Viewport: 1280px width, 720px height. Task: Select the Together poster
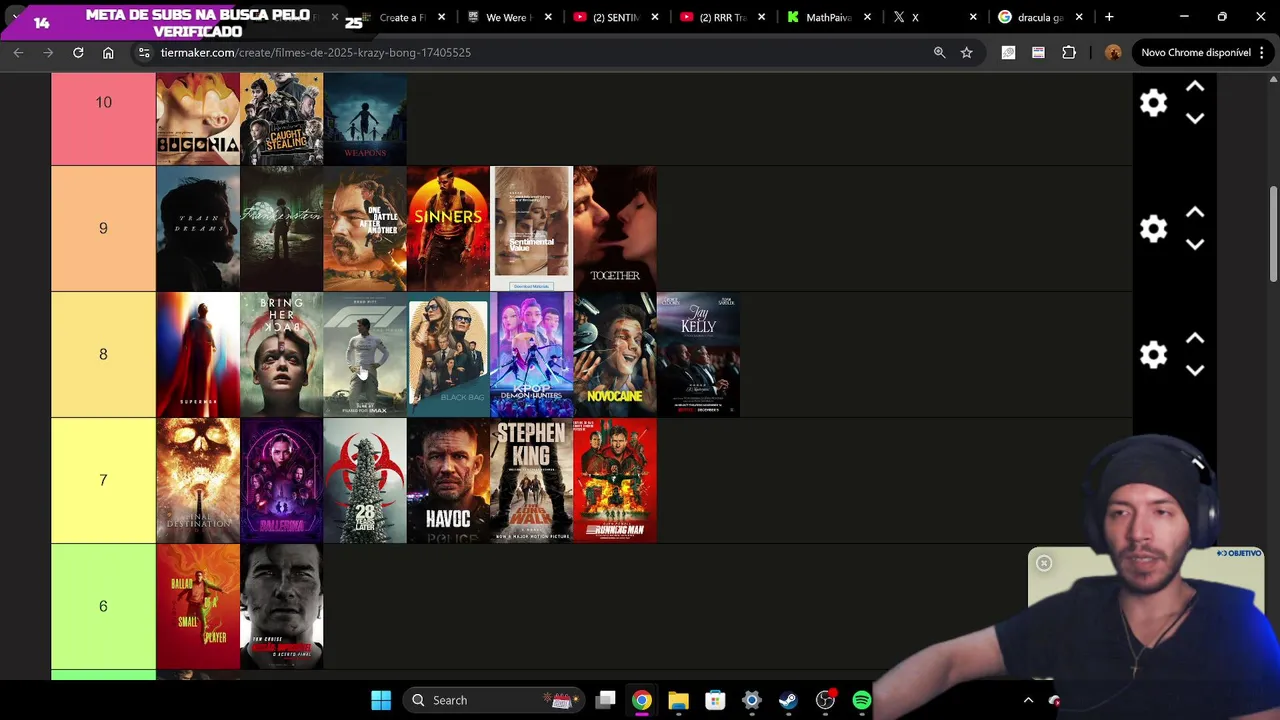(615, 228)
